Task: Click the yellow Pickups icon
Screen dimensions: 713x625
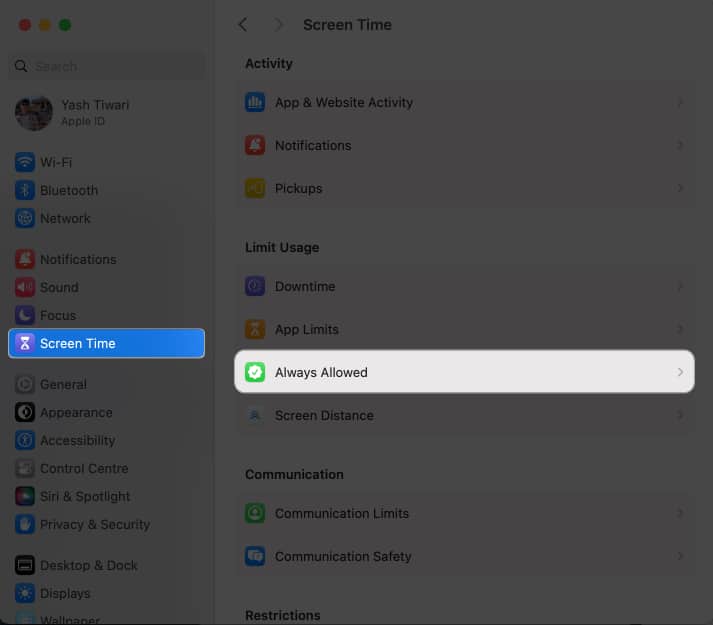Action: pyautogui.click(x=255, y=188)
